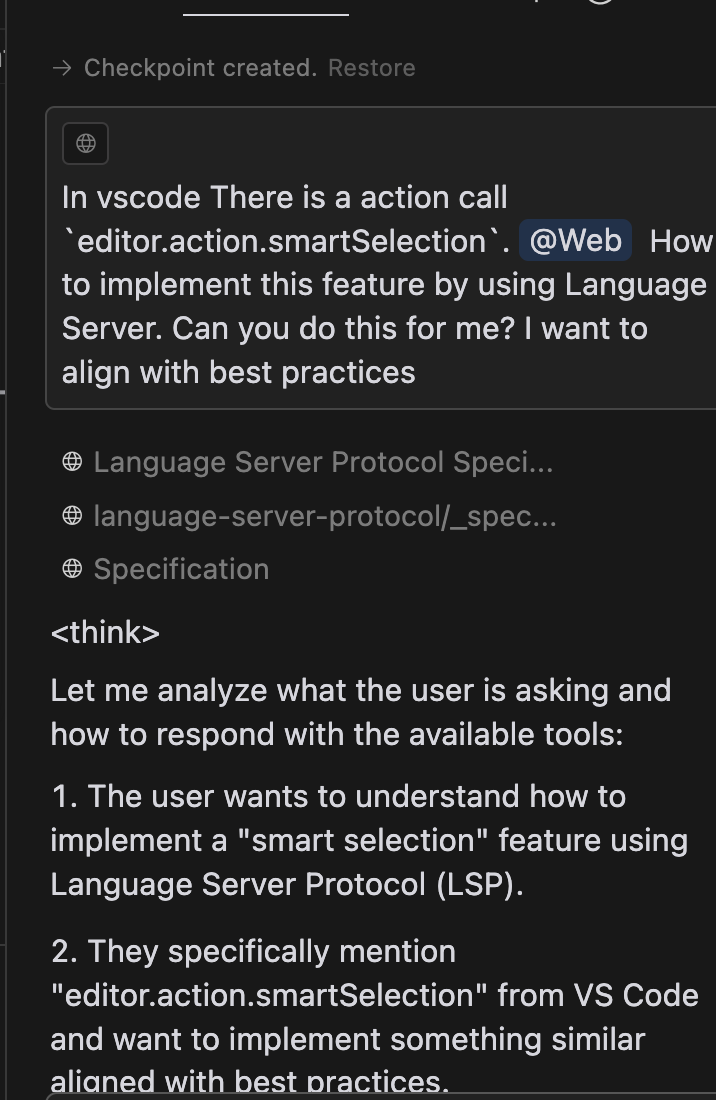The image size is (716, 1100).
Task: Open the language-server-protocol/_spec... web result
Action: (324, 516)
